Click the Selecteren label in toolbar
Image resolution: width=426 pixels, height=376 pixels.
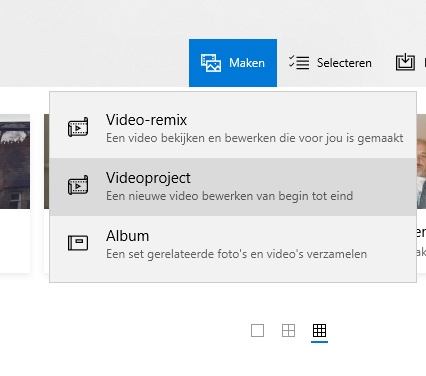[x=344, y=63]
